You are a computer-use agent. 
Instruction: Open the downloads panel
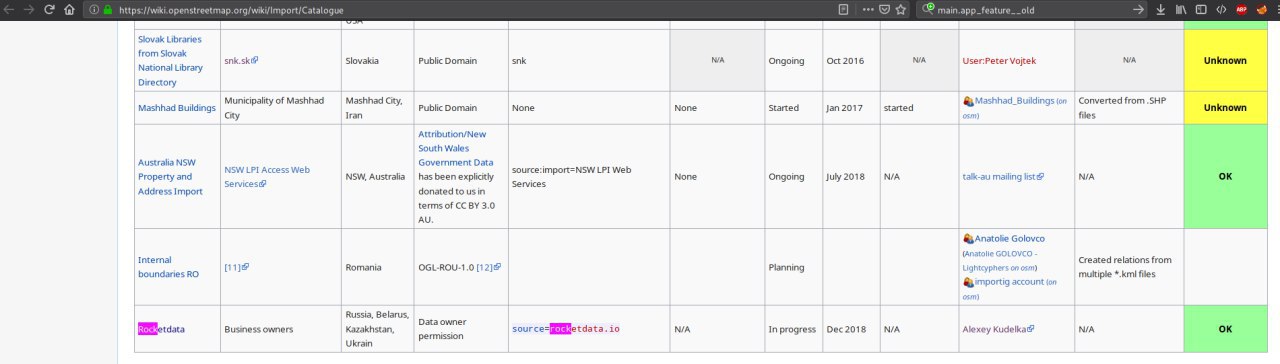1160,9
